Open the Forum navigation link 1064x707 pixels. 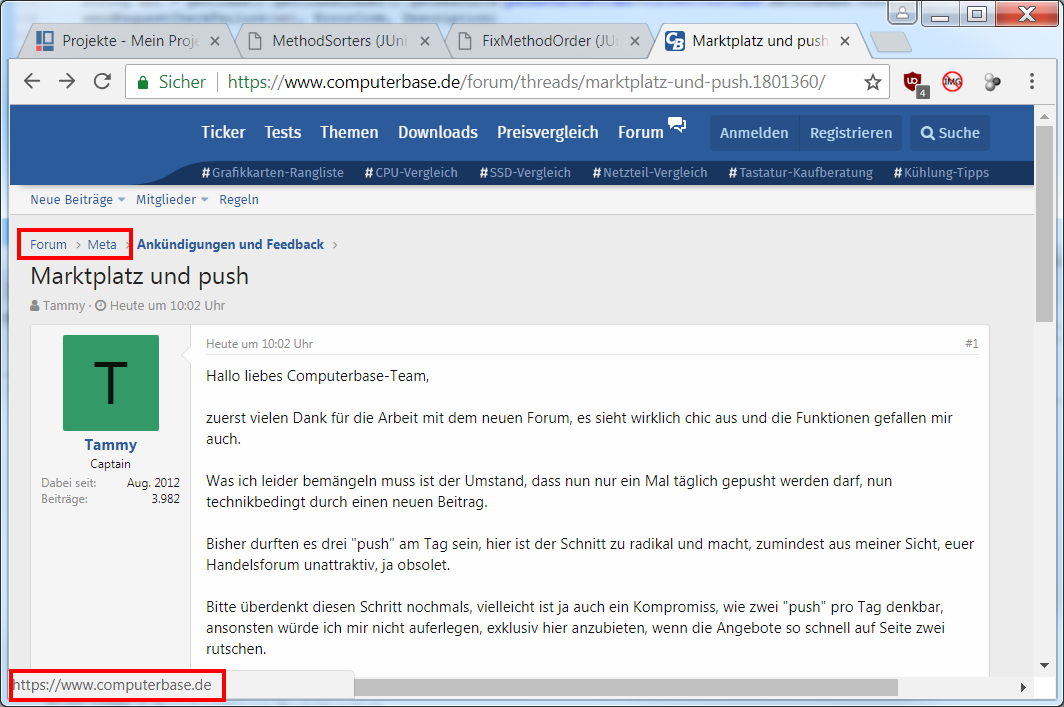point(641,132)
